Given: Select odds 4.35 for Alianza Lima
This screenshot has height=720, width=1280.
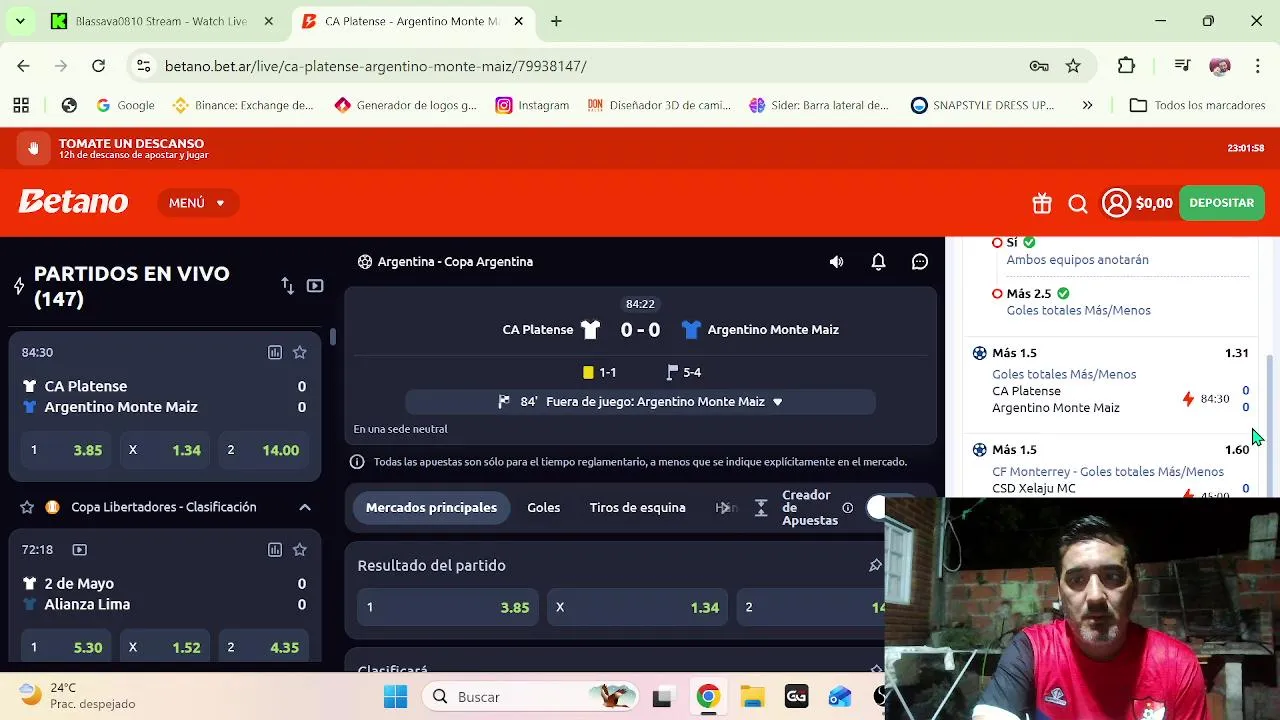Looking at the screenshot, I should (265, 647).
